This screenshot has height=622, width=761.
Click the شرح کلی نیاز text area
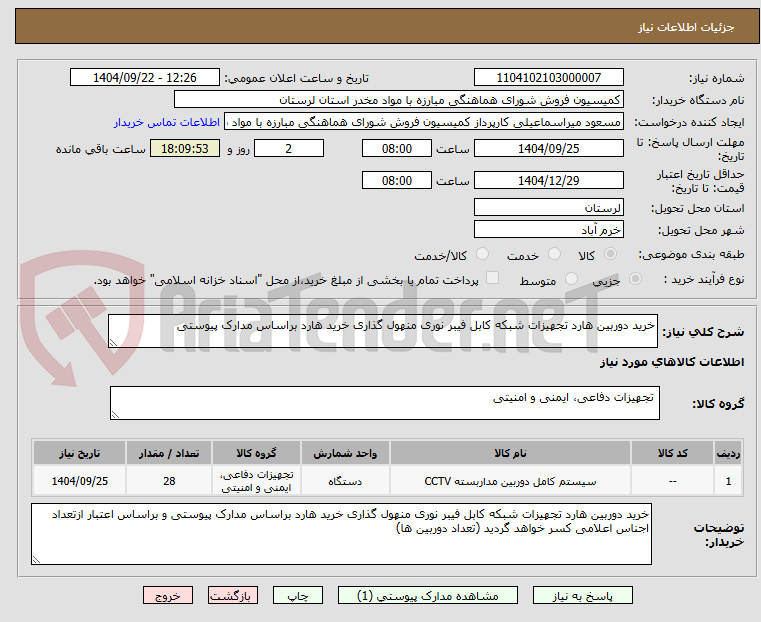click(x=382, y=331)
